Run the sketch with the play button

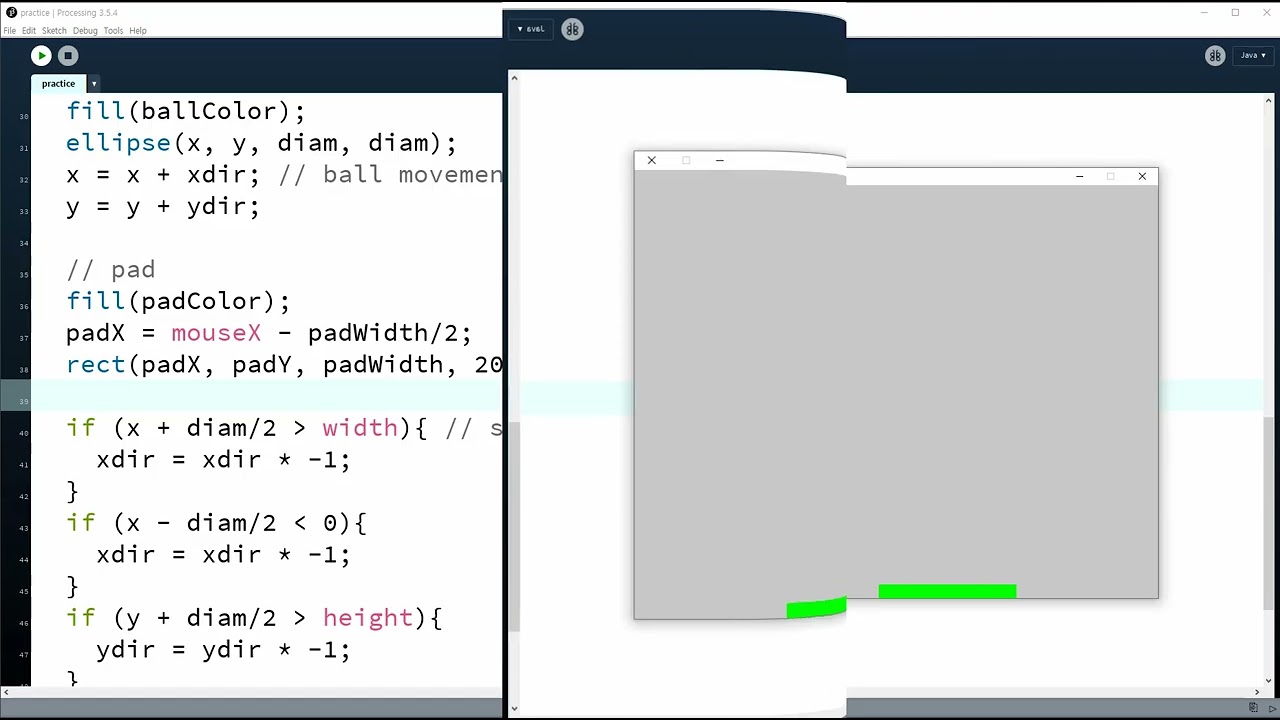(41, 56)
